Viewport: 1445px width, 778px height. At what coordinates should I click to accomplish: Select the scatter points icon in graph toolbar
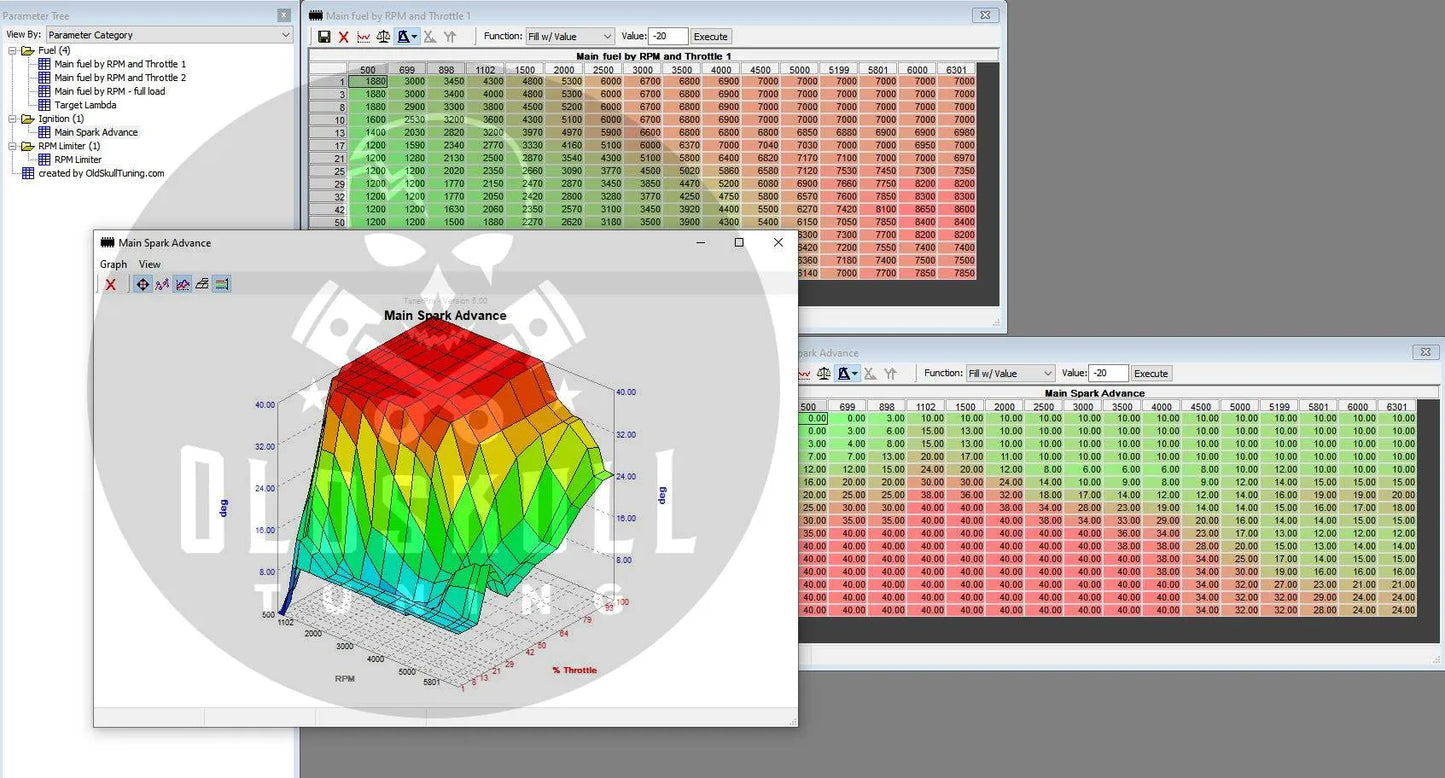pyautogui.click(x=162, y=285)
